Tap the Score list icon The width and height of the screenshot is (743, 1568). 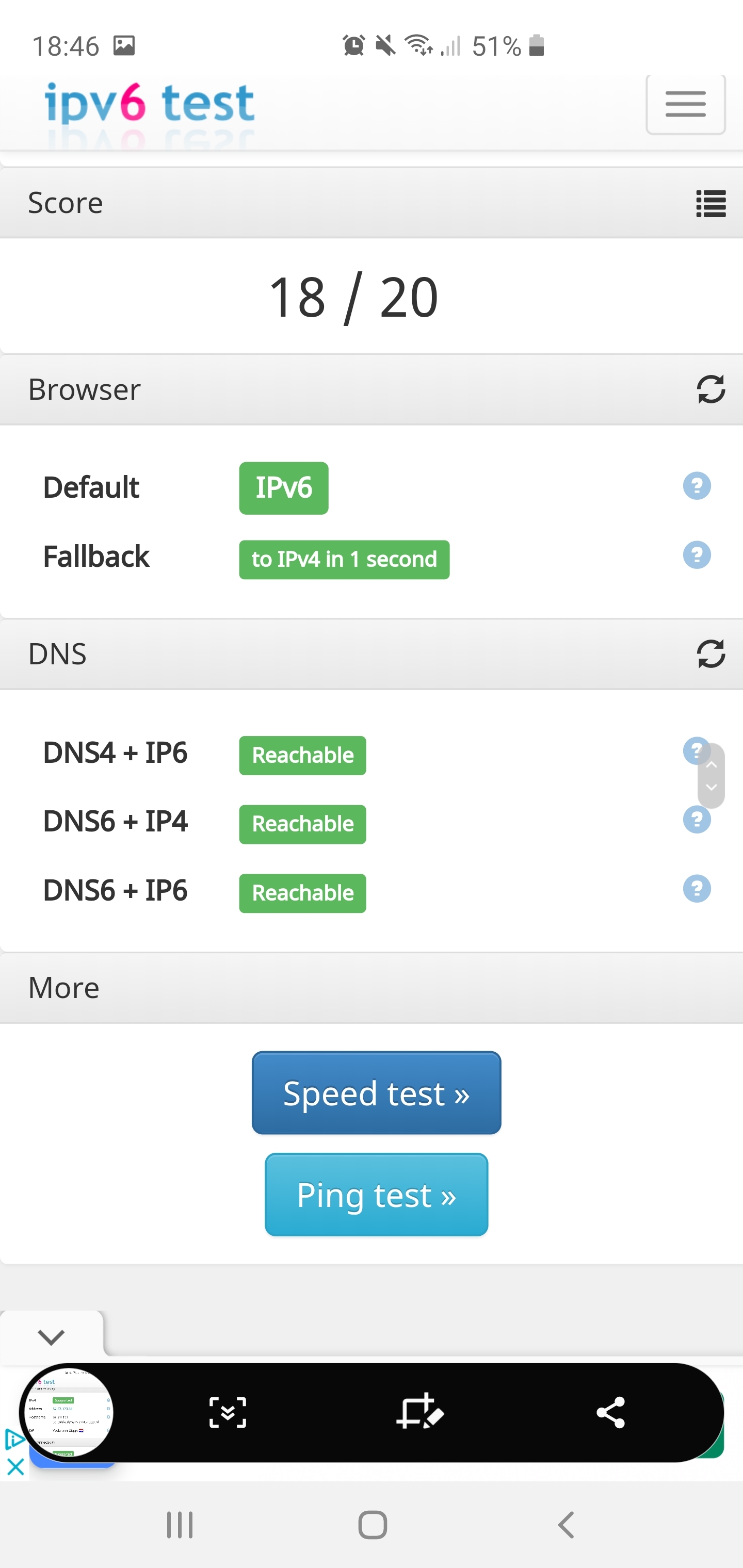pyautogui.click(x=710, y=203)
